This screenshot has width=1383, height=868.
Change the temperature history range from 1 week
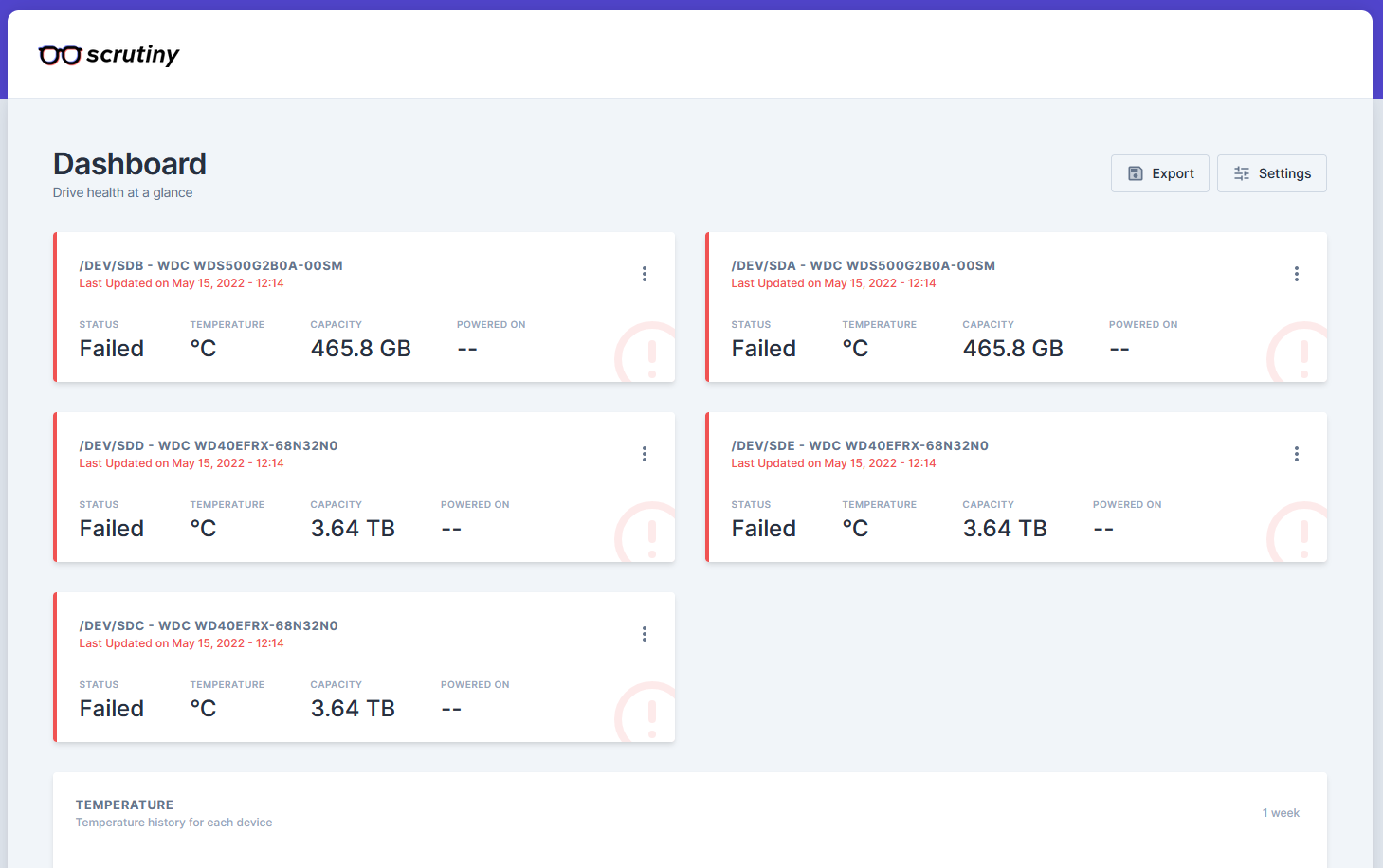point(1281,812)
